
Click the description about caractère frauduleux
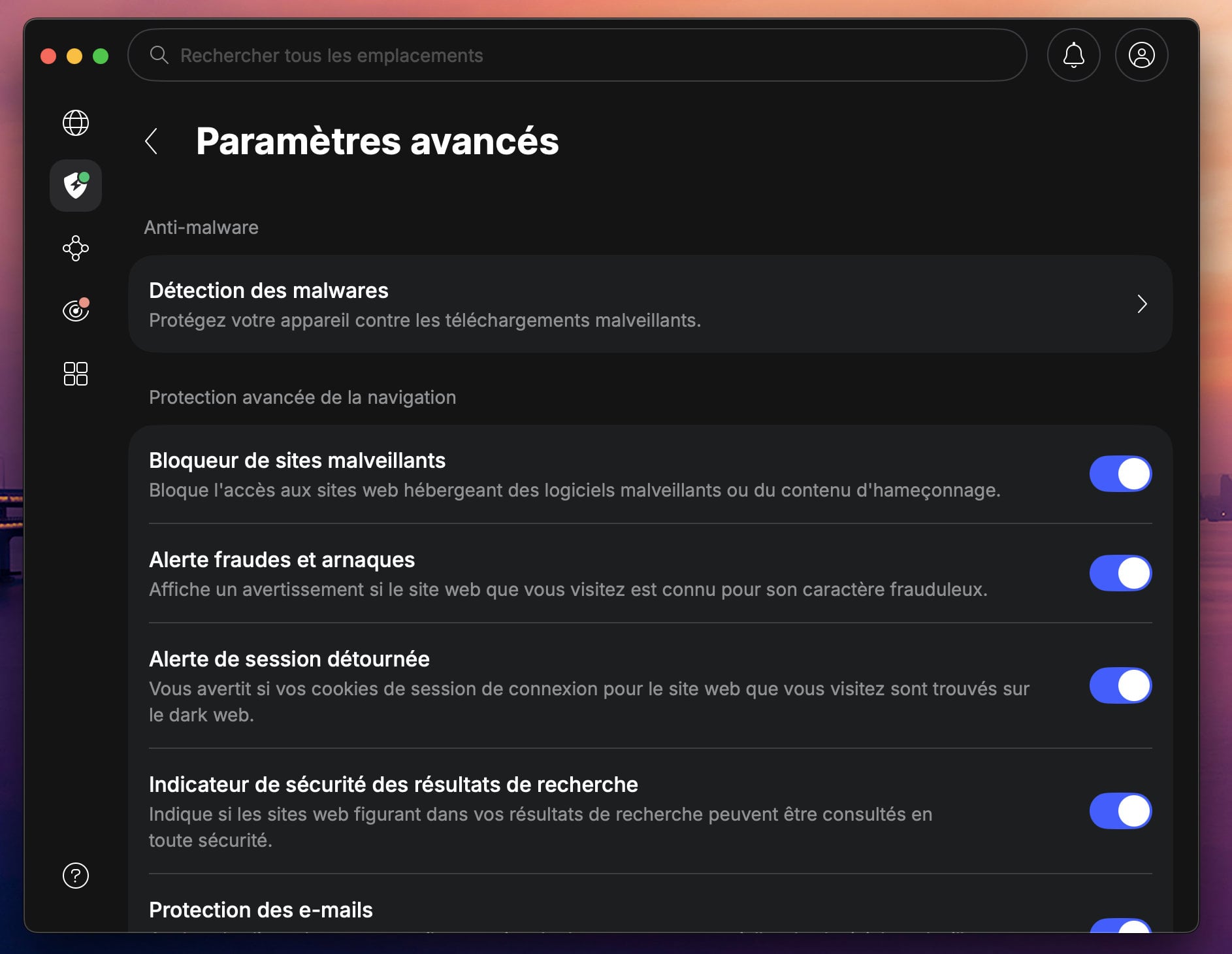568,589
